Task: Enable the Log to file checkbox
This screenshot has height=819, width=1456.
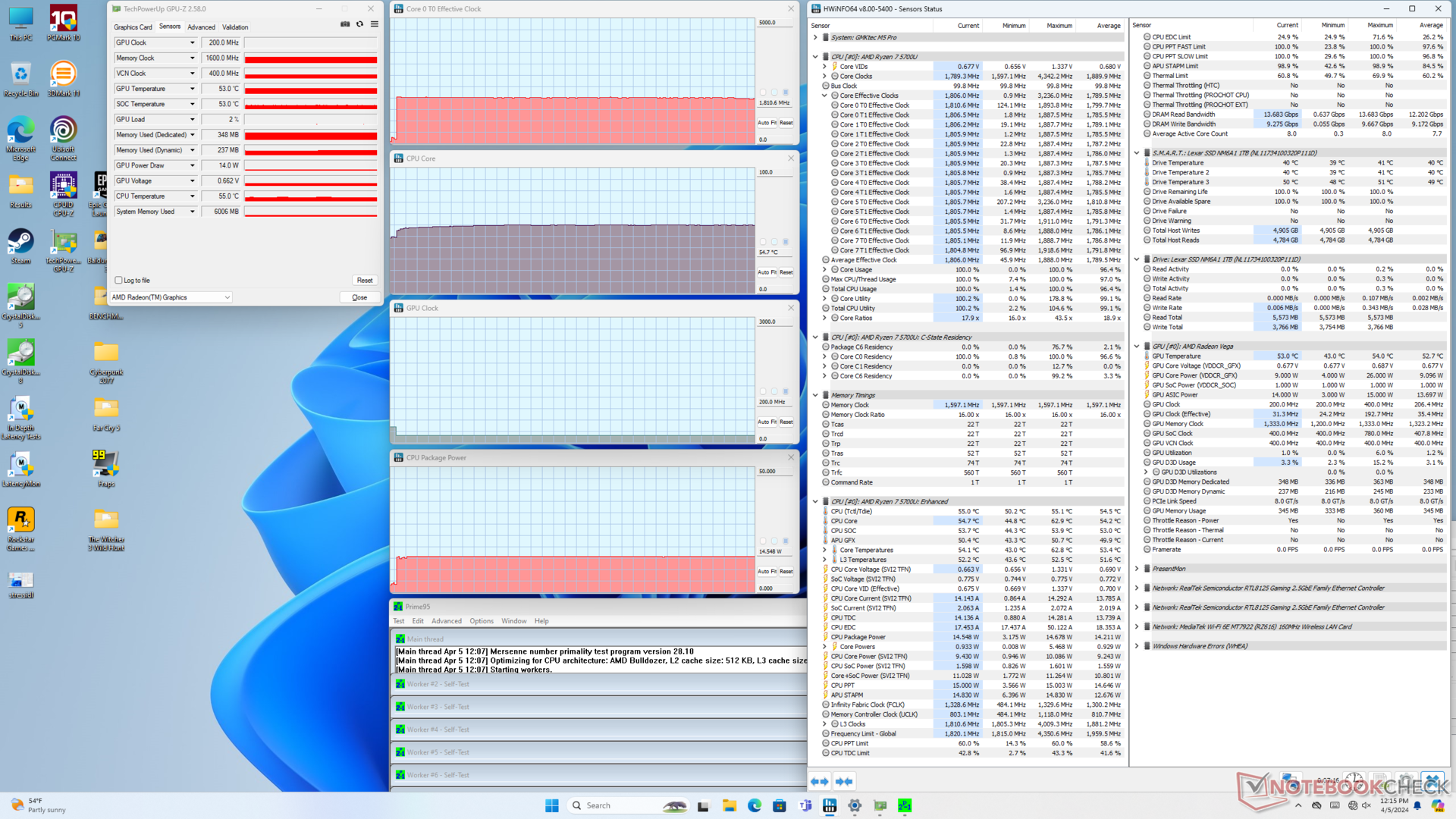Action: coord(119,281)
